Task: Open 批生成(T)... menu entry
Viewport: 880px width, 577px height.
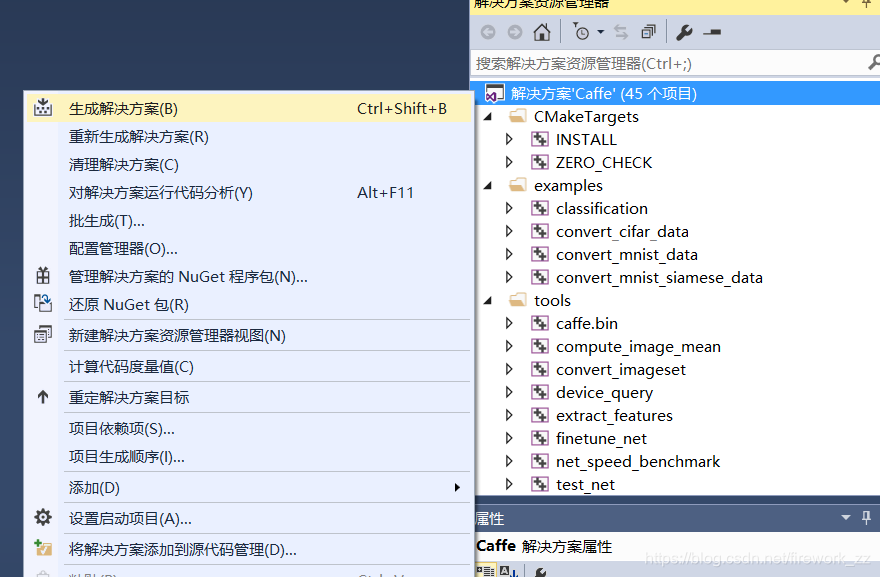Action: click(249, 221)
